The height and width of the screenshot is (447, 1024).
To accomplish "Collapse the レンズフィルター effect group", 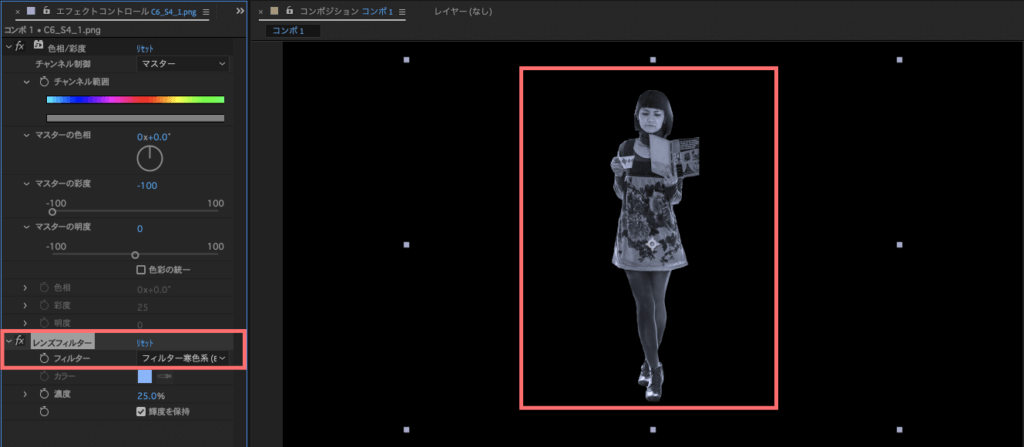I will tap(8, 340).
